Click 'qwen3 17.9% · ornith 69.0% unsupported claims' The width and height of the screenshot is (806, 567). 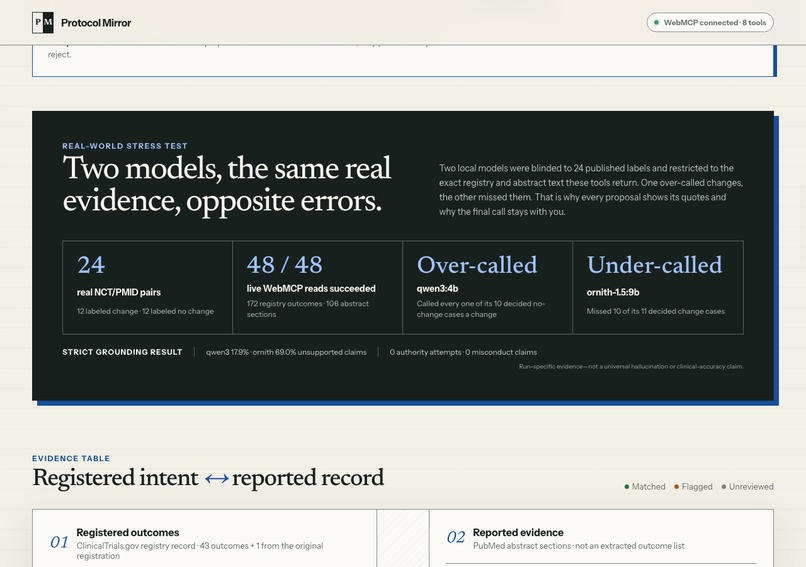[x=286, y=352]
